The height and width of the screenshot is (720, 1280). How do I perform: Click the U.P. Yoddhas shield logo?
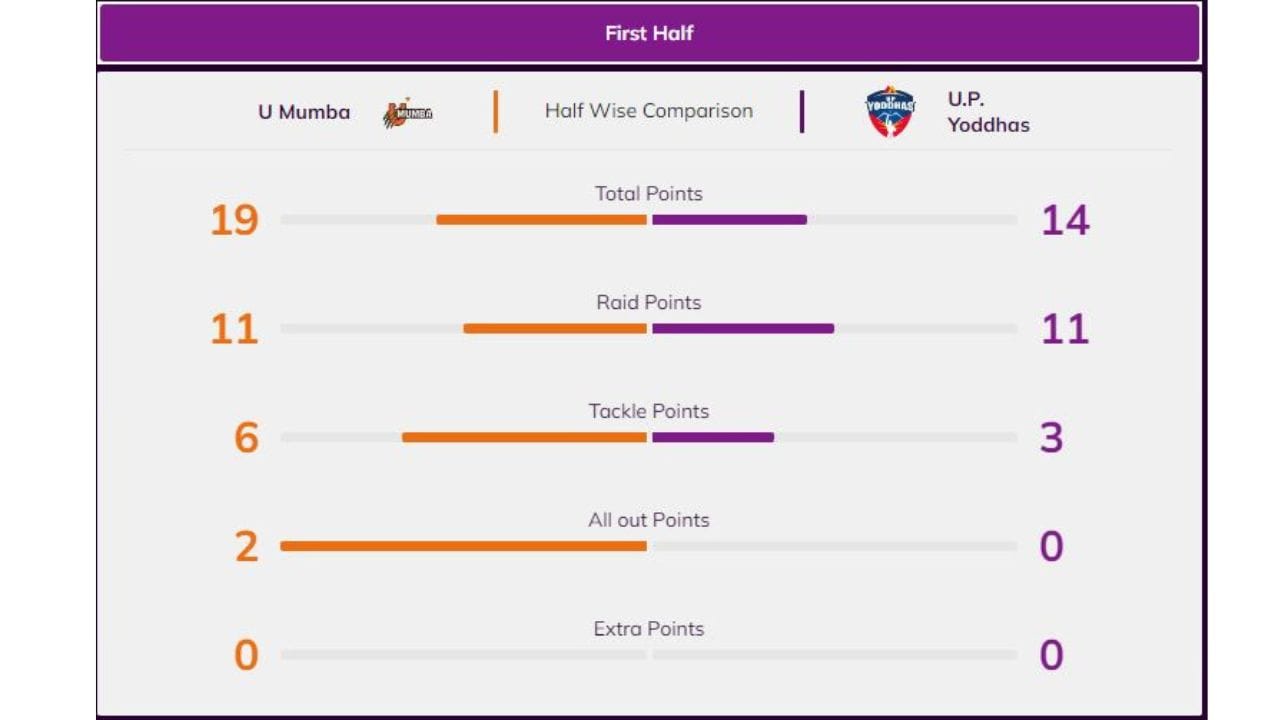(x=889, y=112)
